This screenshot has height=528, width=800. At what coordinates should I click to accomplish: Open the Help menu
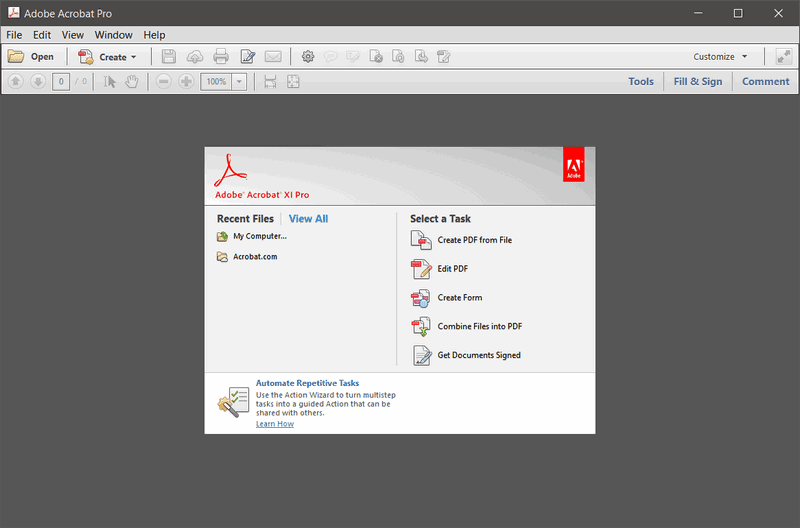(154, 35)
